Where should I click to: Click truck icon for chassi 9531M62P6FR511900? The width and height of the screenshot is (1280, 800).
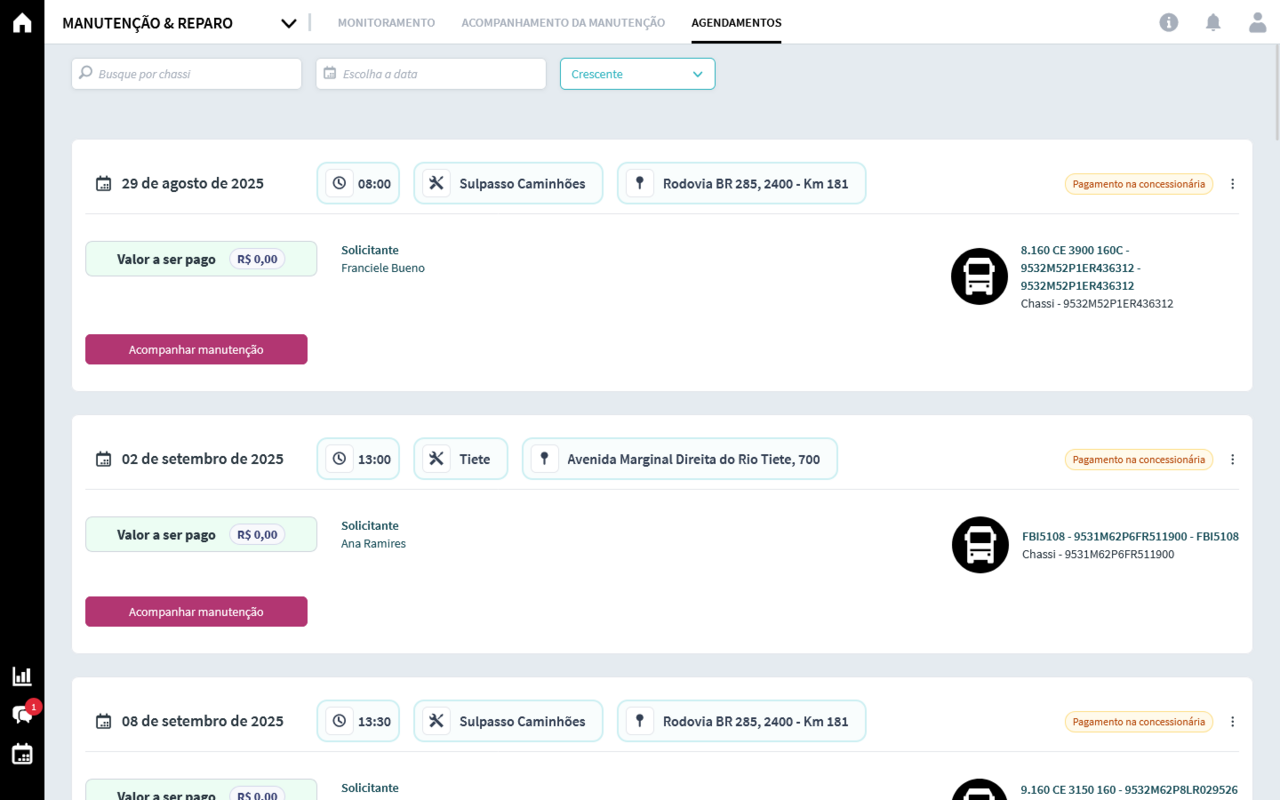click(980, 545)
